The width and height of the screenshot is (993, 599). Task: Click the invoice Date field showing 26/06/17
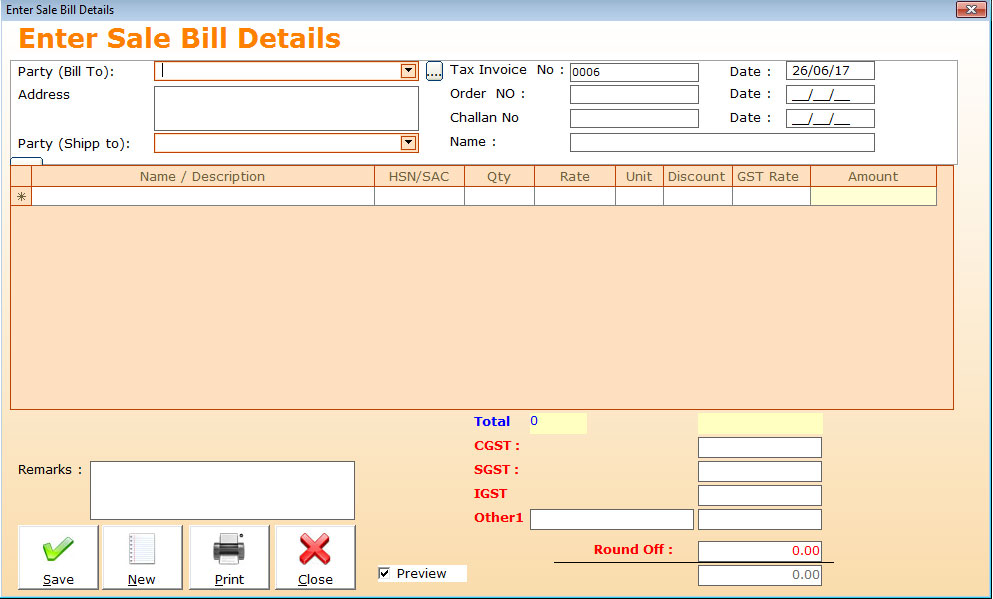coord(830,71)
